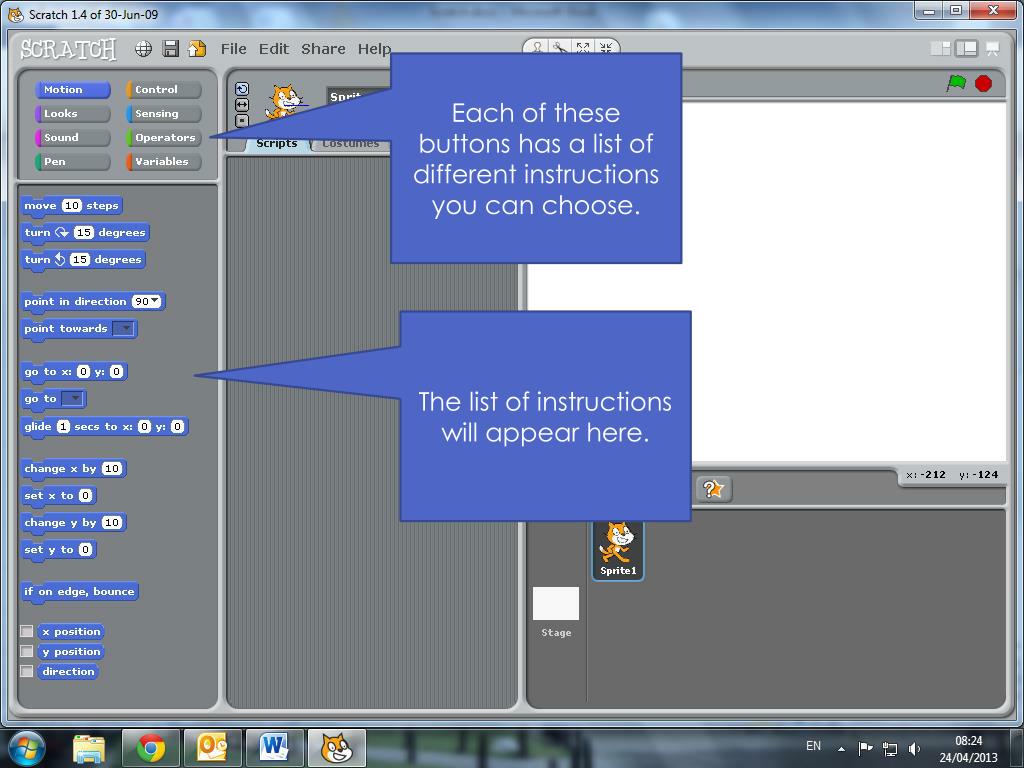Tick the direction checkbox

[x=27, y=671]
